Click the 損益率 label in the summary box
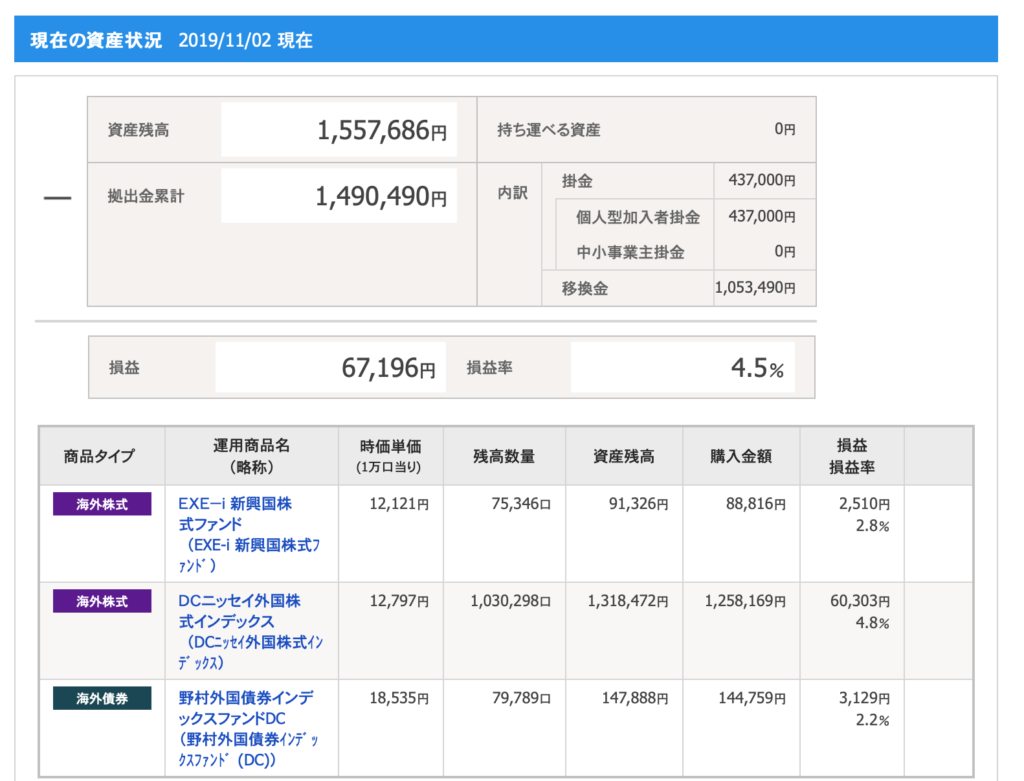The width and height of the screenshot is (1024, 781). 489,368
